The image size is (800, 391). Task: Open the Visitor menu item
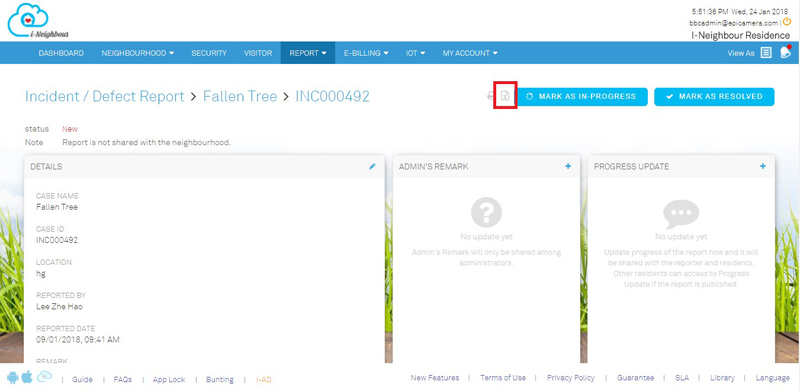coord(258,53)
